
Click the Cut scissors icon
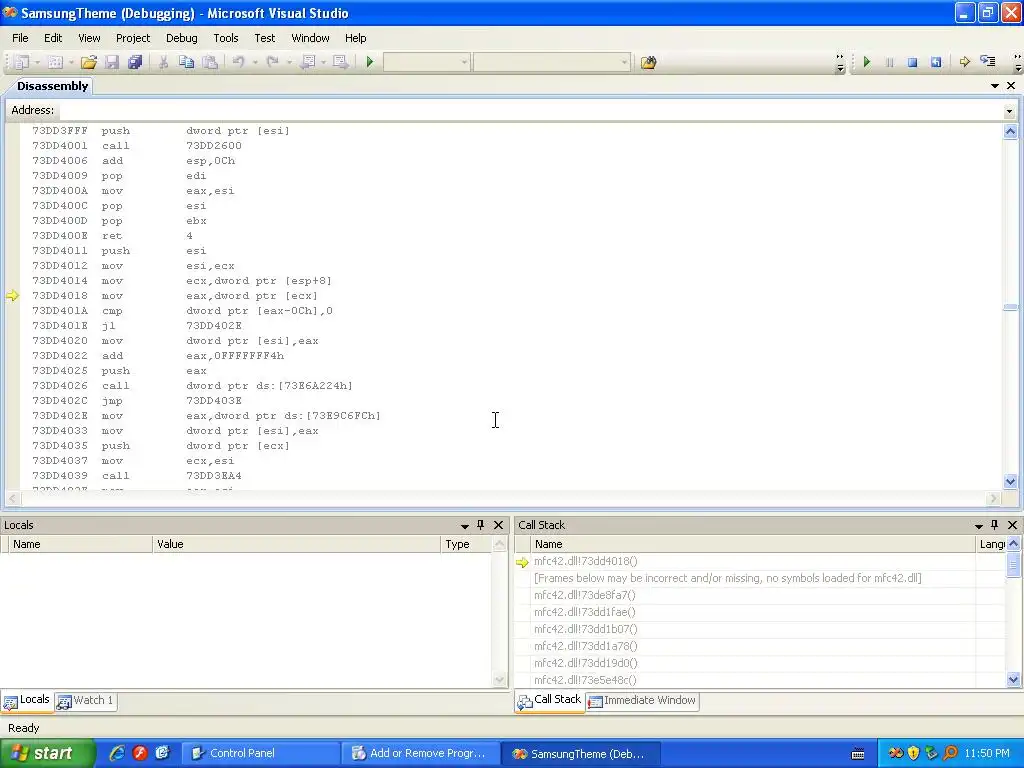tap(163, 62)
